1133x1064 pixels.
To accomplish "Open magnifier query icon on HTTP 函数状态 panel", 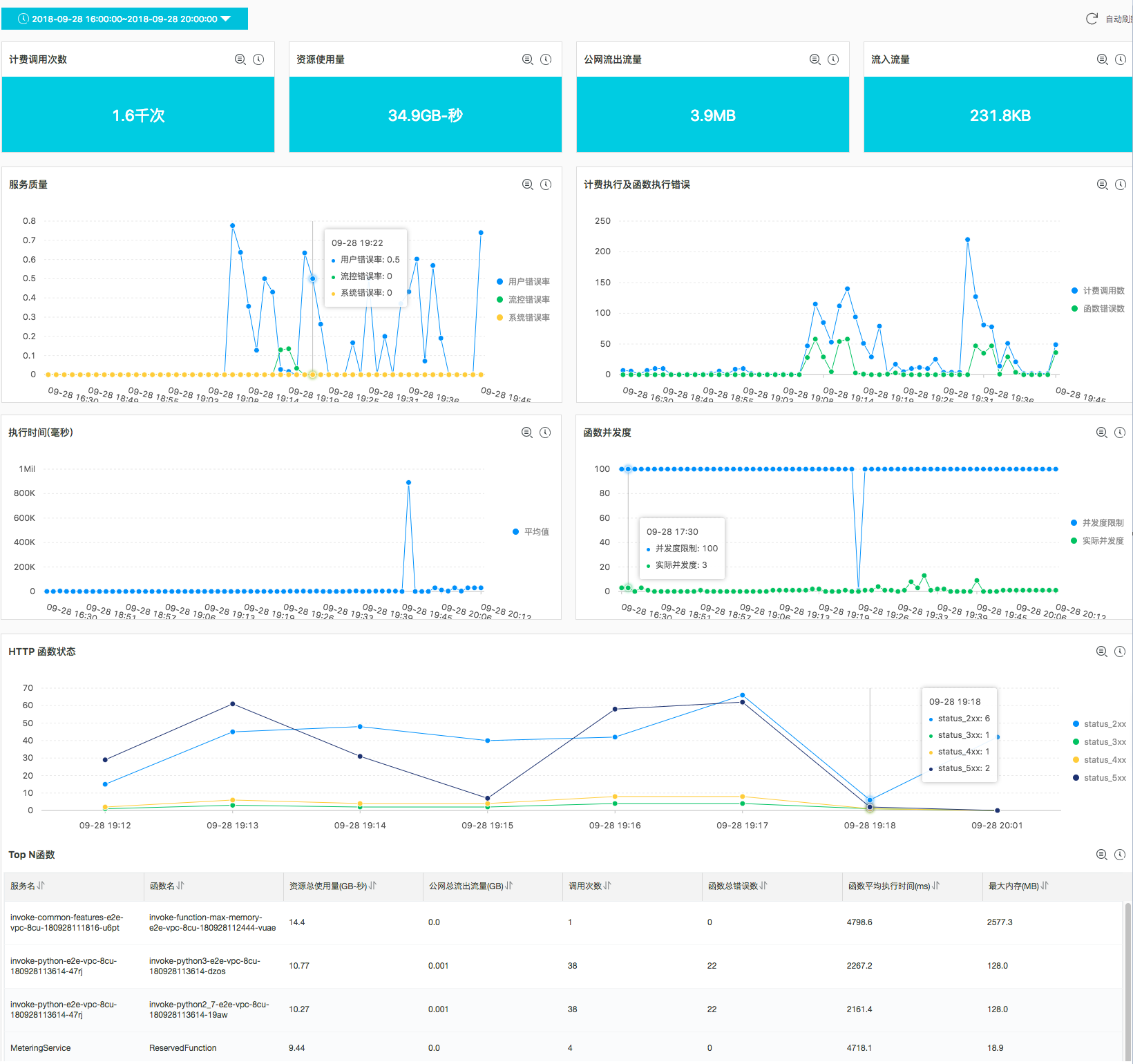I will pos(1102,652).
